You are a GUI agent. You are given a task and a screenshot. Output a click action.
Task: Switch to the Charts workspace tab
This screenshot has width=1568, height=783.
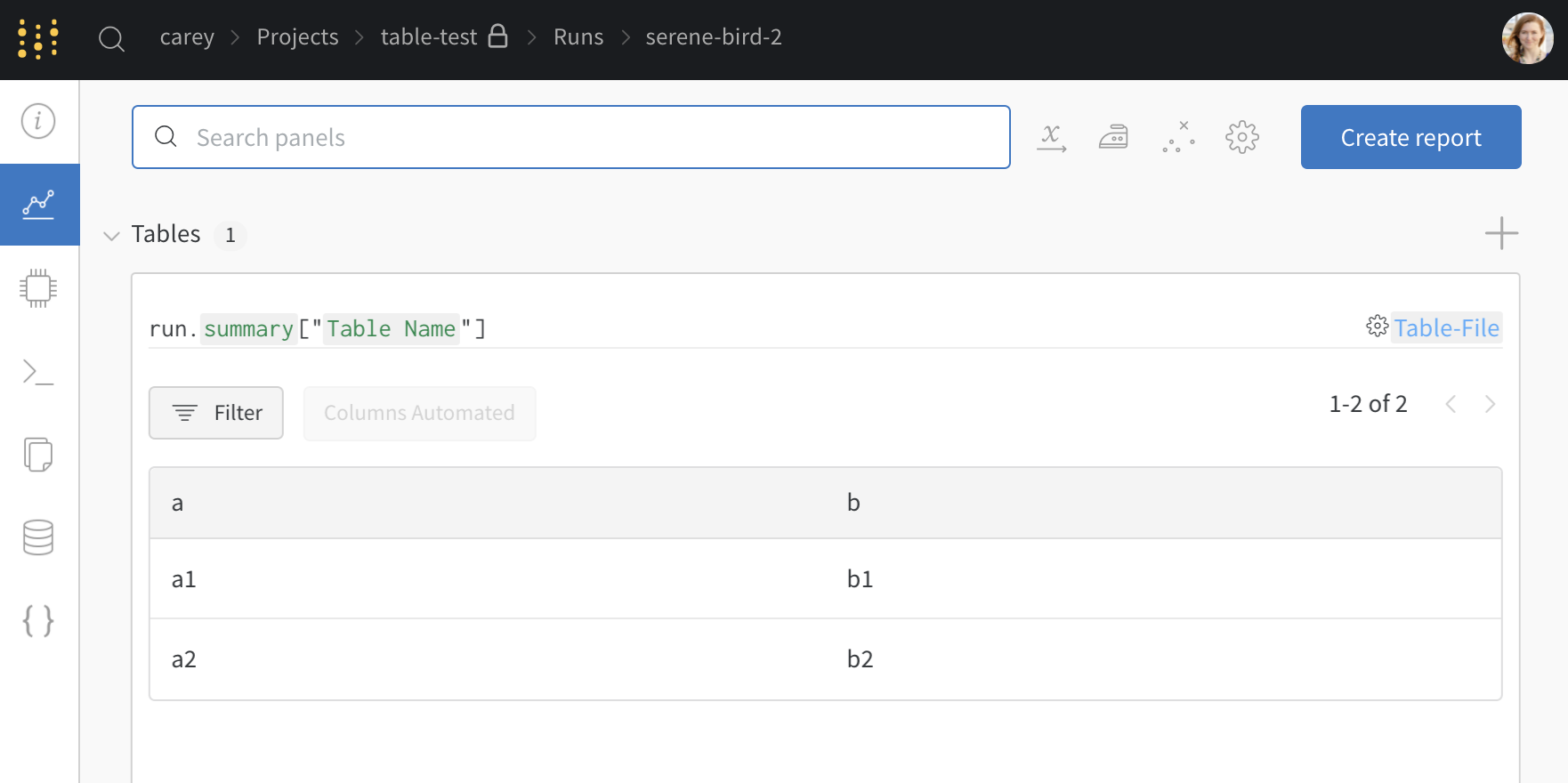tap(39, 205)
